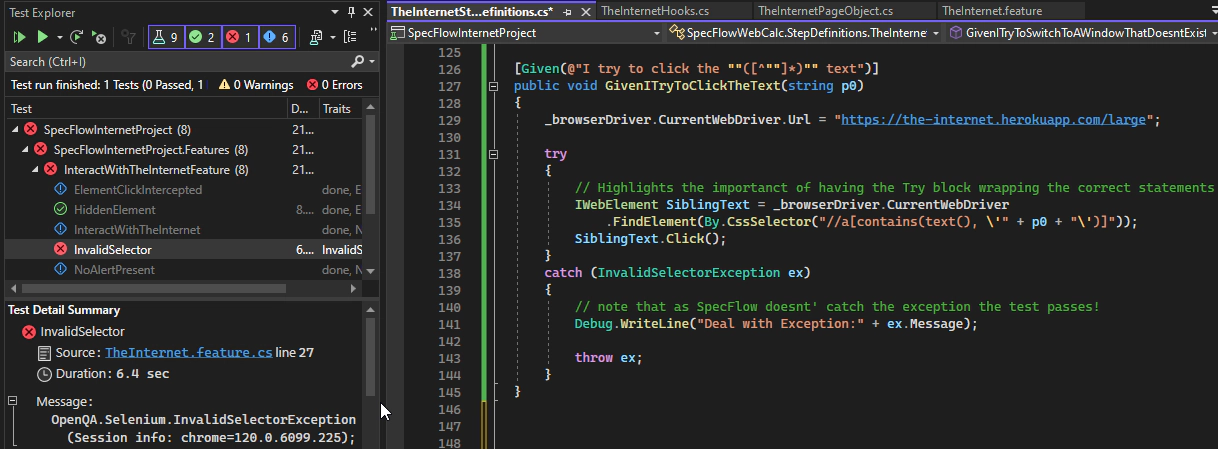Click Run All Tests In View icon
The width and height of the screenshot is (1218, 449).
click(x=19, y=37)
